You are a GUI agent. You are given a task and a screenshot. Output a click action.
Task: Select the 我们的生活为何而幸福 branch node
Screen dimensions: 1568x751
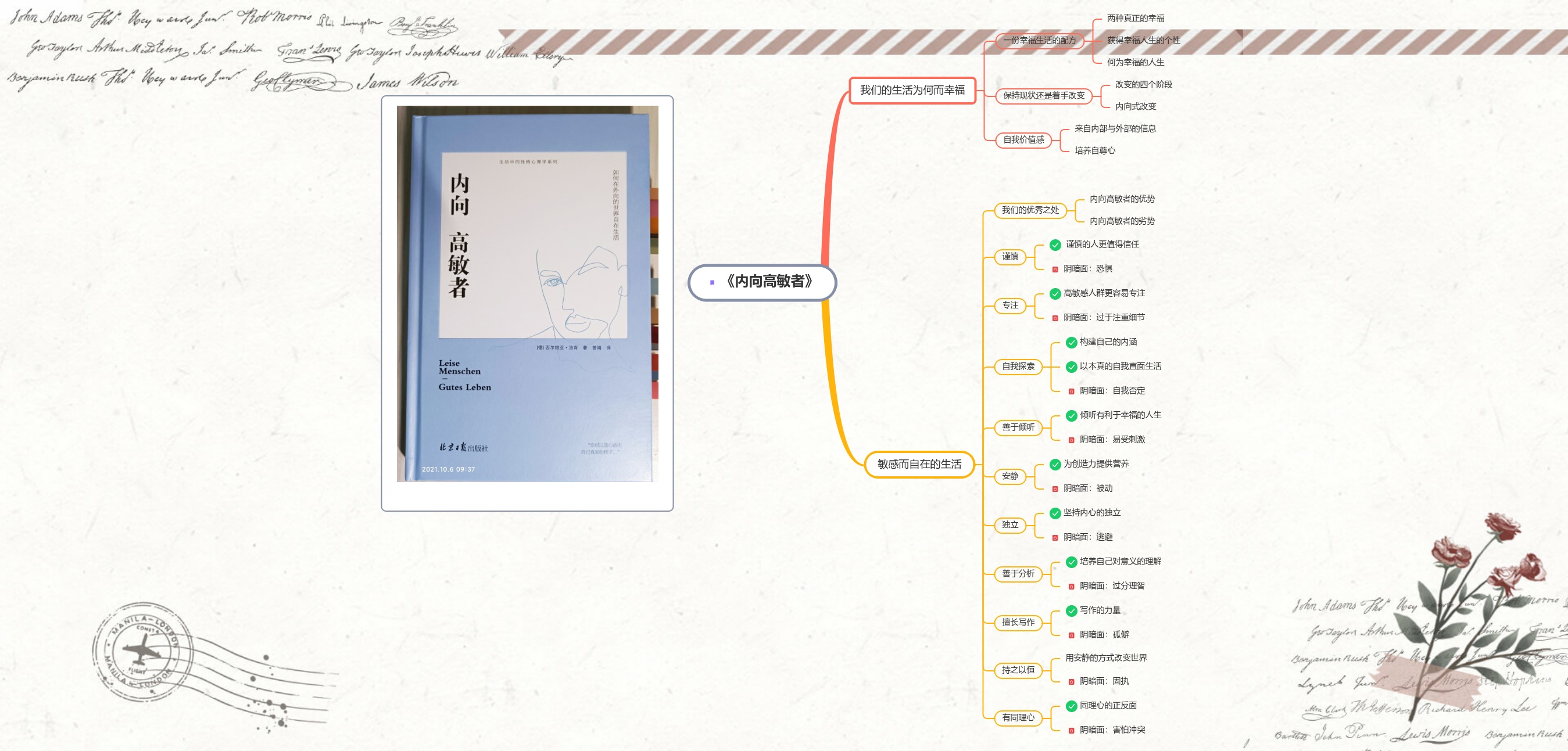(912, 91)
